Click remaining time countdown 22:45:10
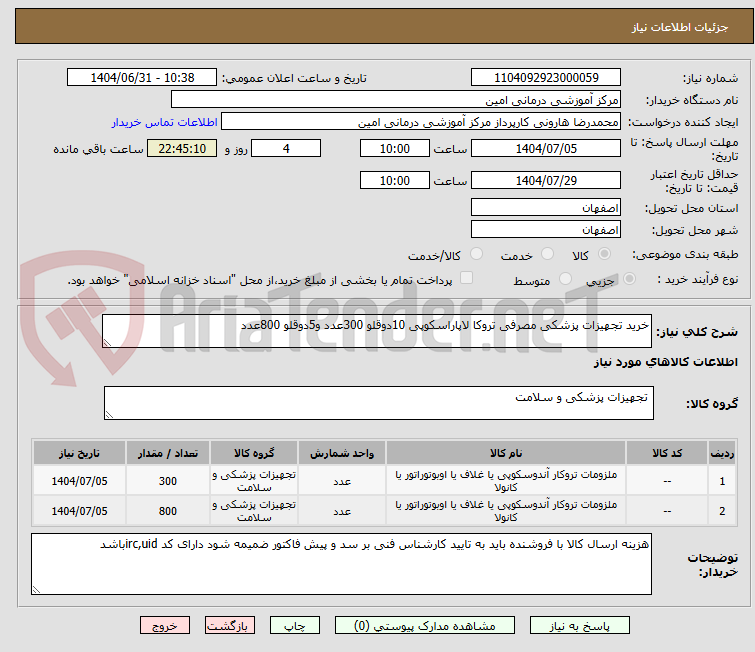Viewport: 755px width, 652px height. point(182,148)
